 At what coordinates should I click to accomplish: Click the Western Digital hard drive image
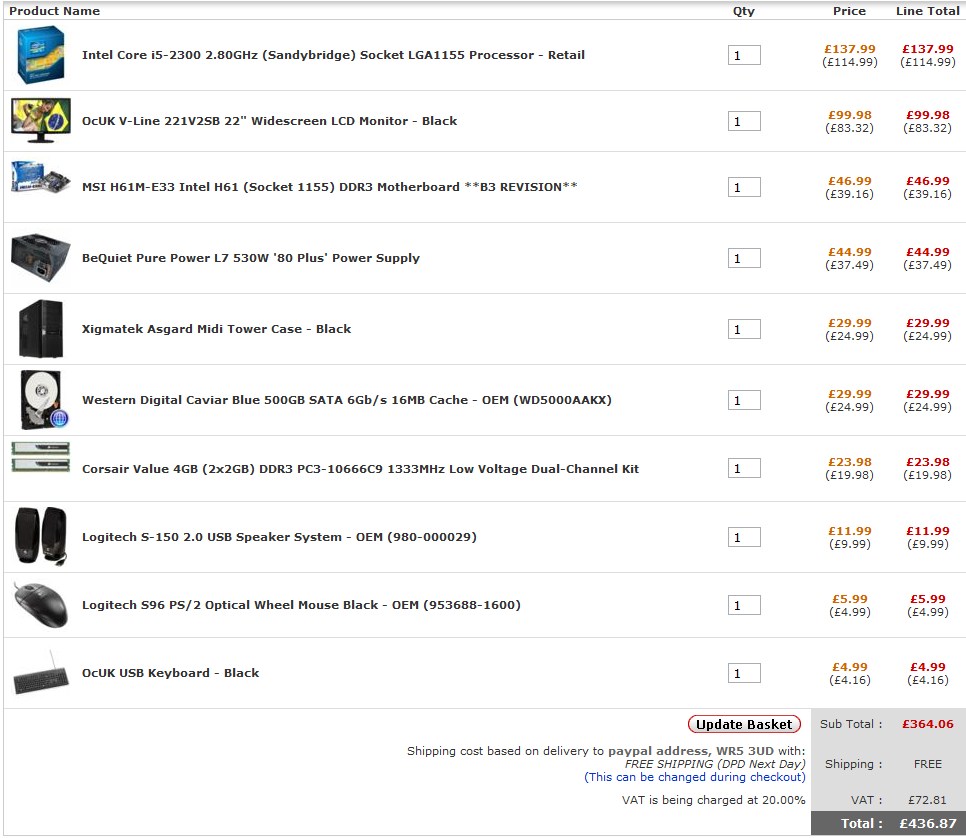[x=43, y=399]
